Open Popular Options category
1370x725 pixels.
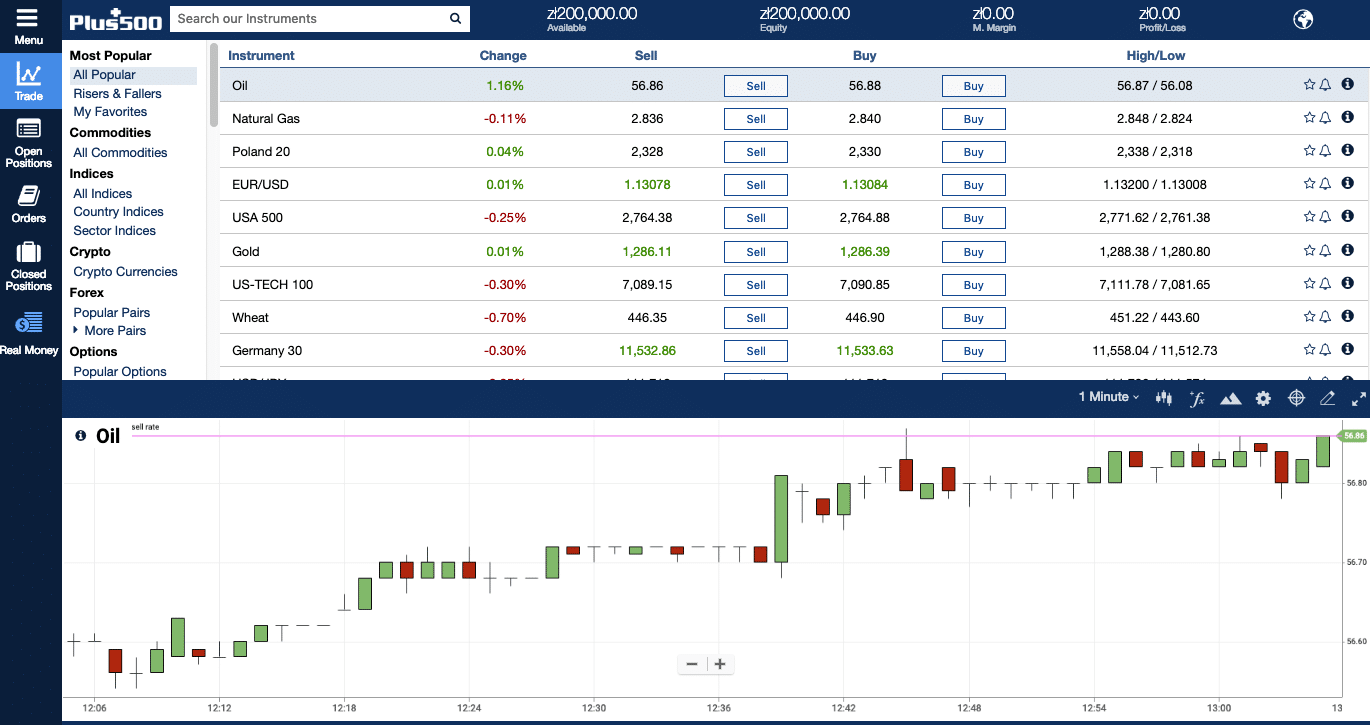click(120, 372)
